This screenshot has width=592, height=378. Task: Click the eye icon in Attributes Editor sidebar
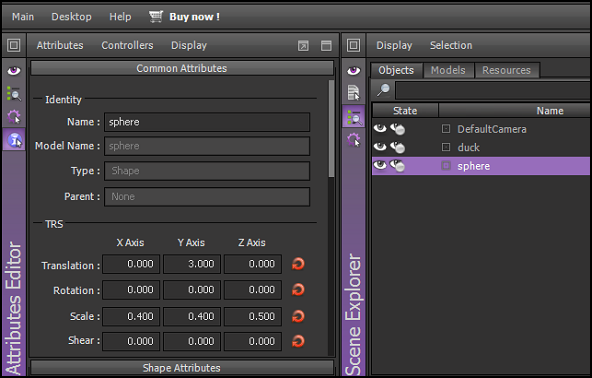(x=14, y=71)
